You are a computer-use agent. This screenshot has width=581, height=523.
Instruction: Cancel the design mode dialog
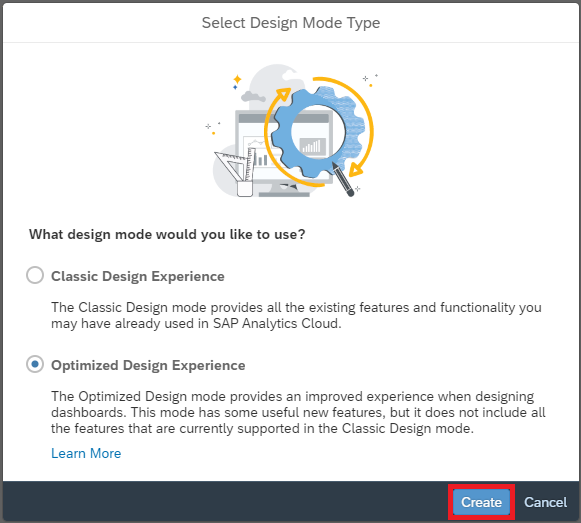pos(545,502)
